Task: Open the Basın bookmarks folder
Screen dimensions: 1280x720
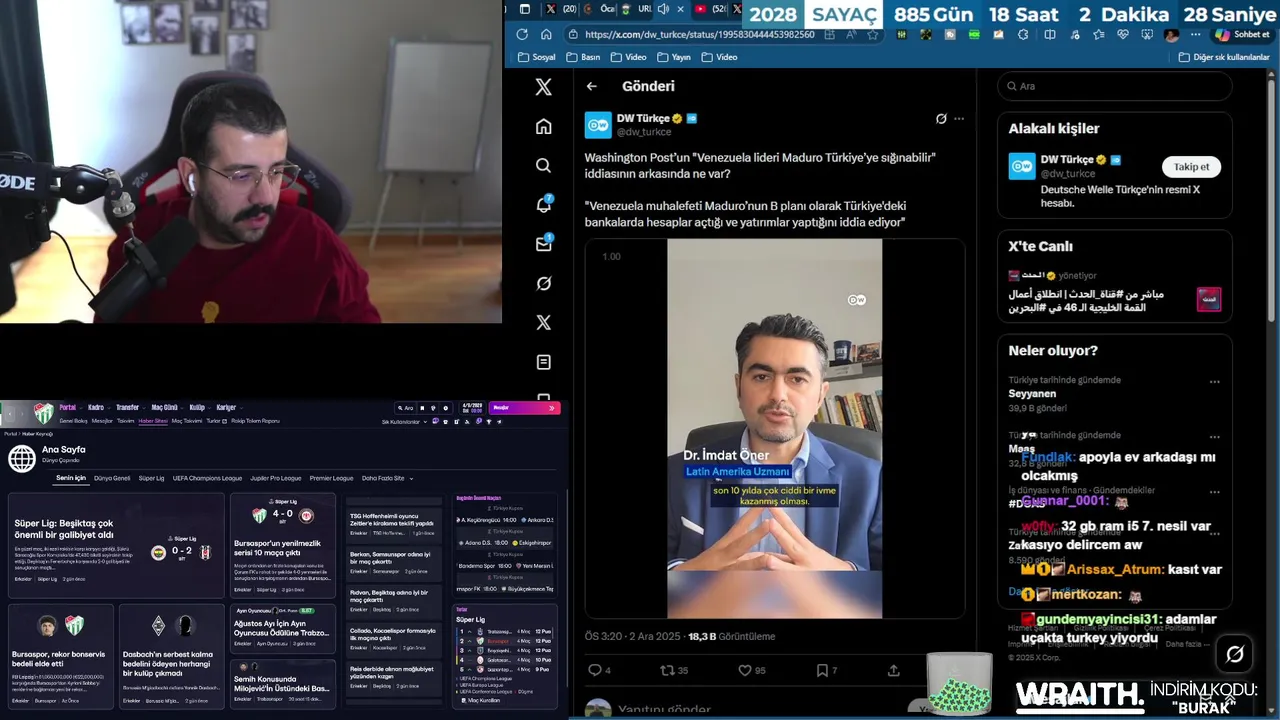Action: 583,57
